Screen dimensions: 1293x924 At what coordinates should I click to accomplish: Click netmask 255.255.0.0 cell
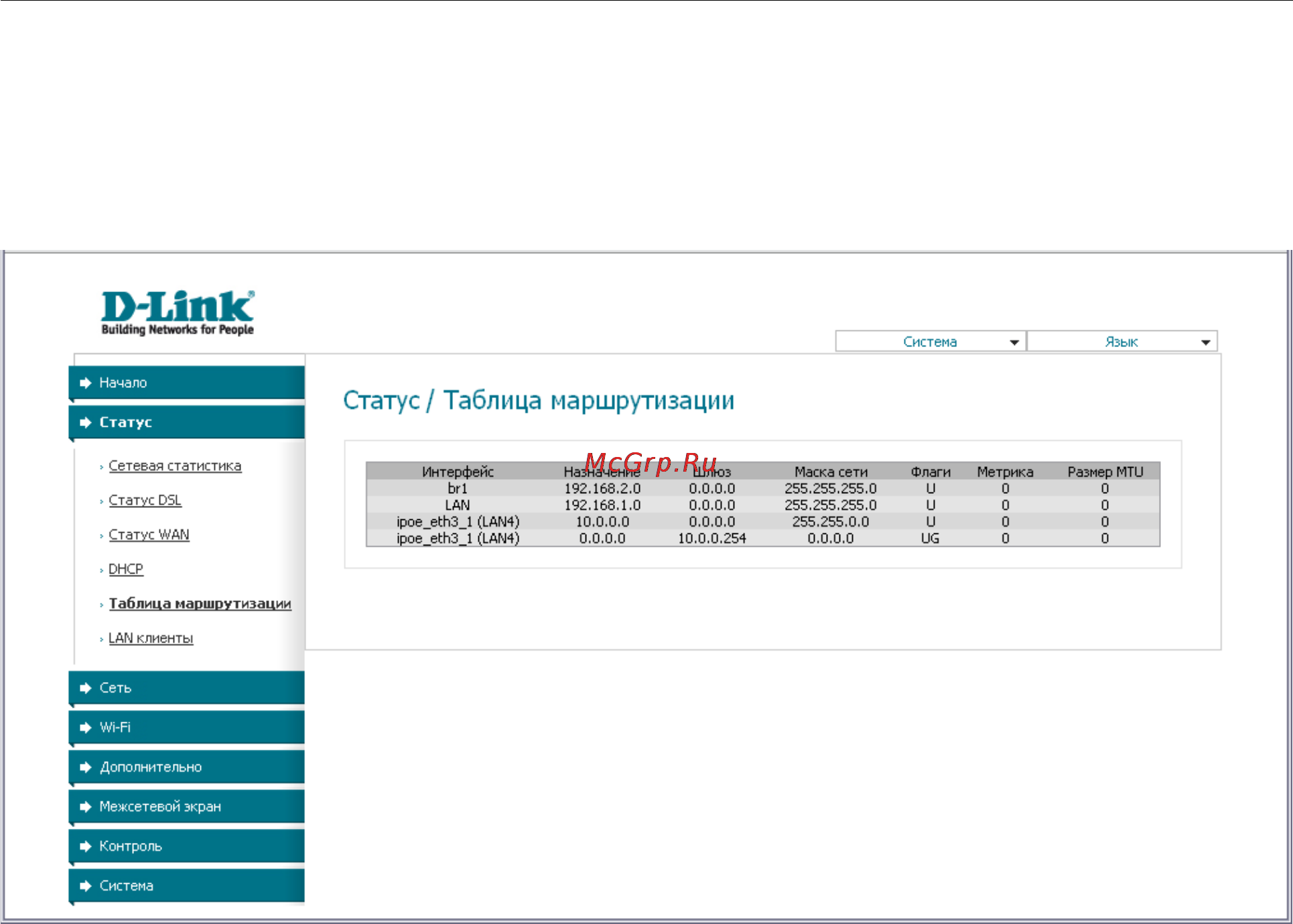[831, 522]
